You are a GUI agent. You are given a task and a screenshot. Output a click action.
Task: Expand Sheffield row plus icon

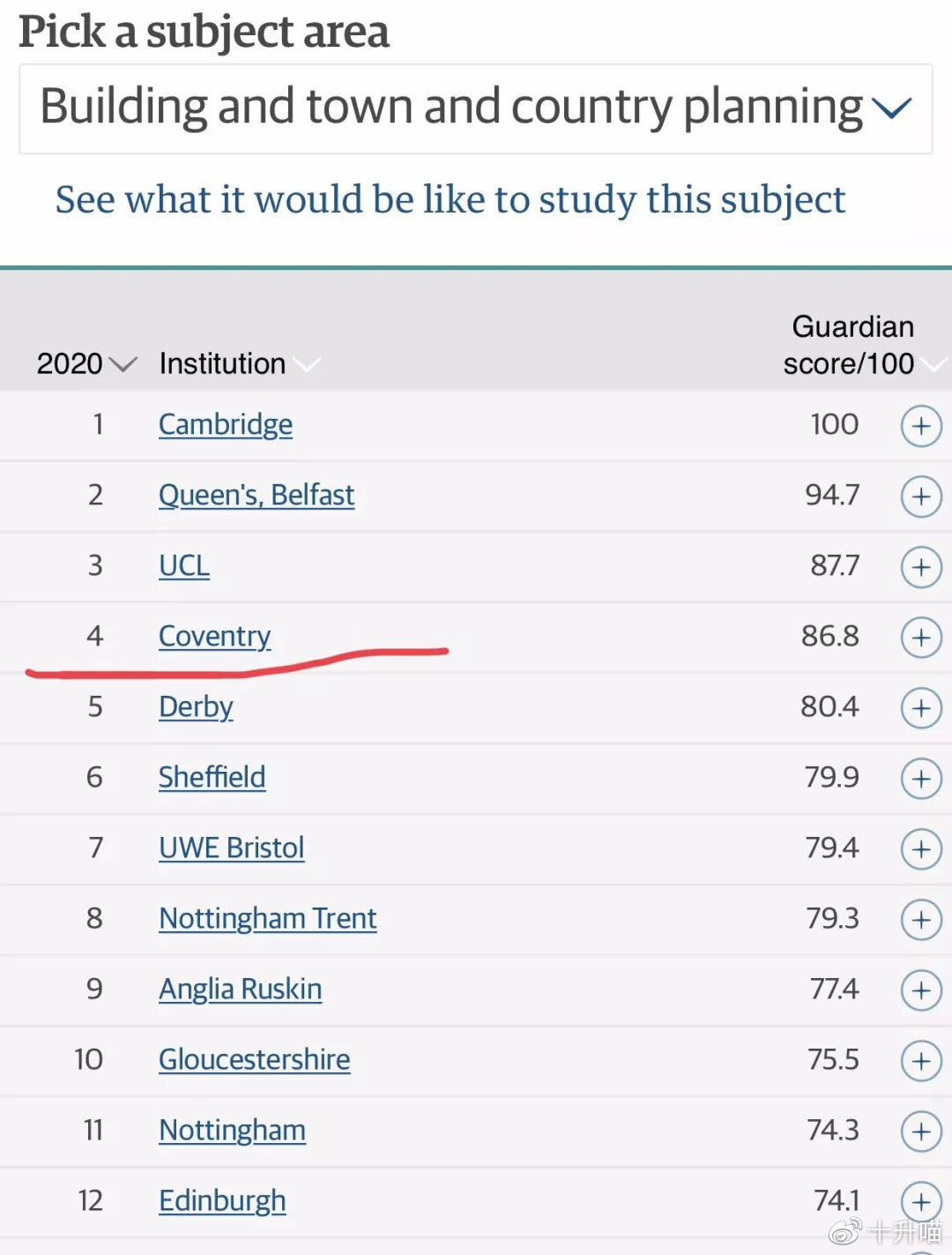click(921, 779)
